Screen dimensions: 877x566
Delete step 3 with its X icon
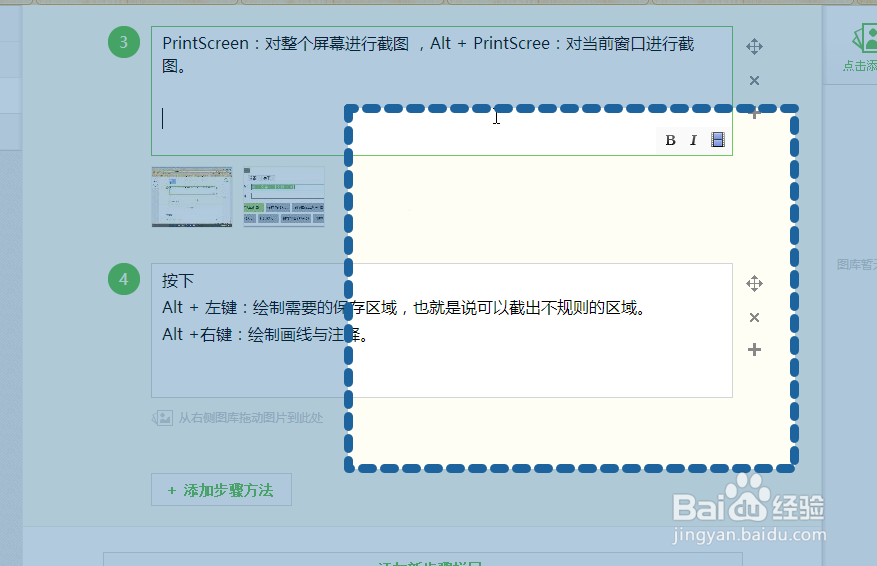[x=754, y=81]
